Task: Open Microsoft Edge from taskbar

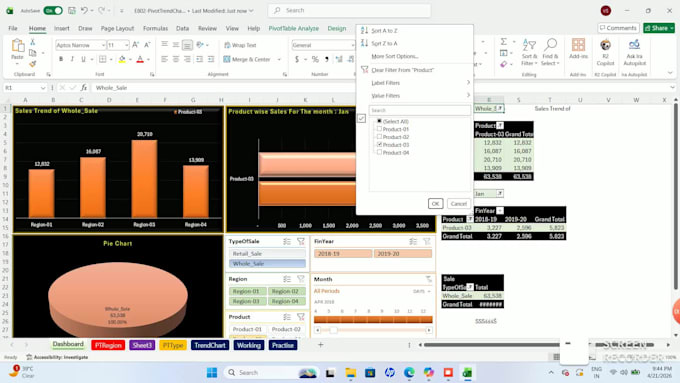Action: tap(409, 373)
